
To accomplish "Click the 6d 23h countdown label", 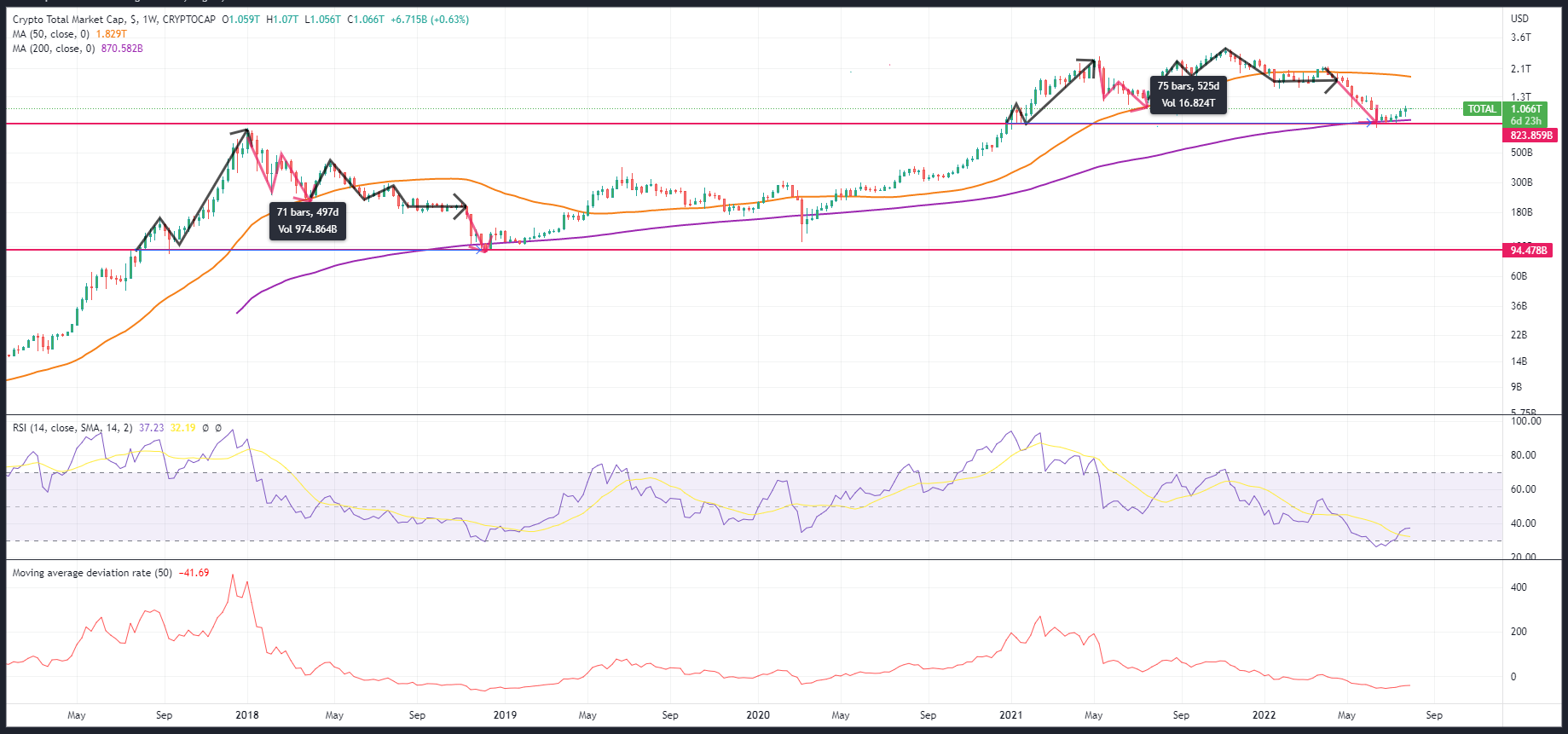I will click(1526, 121).
